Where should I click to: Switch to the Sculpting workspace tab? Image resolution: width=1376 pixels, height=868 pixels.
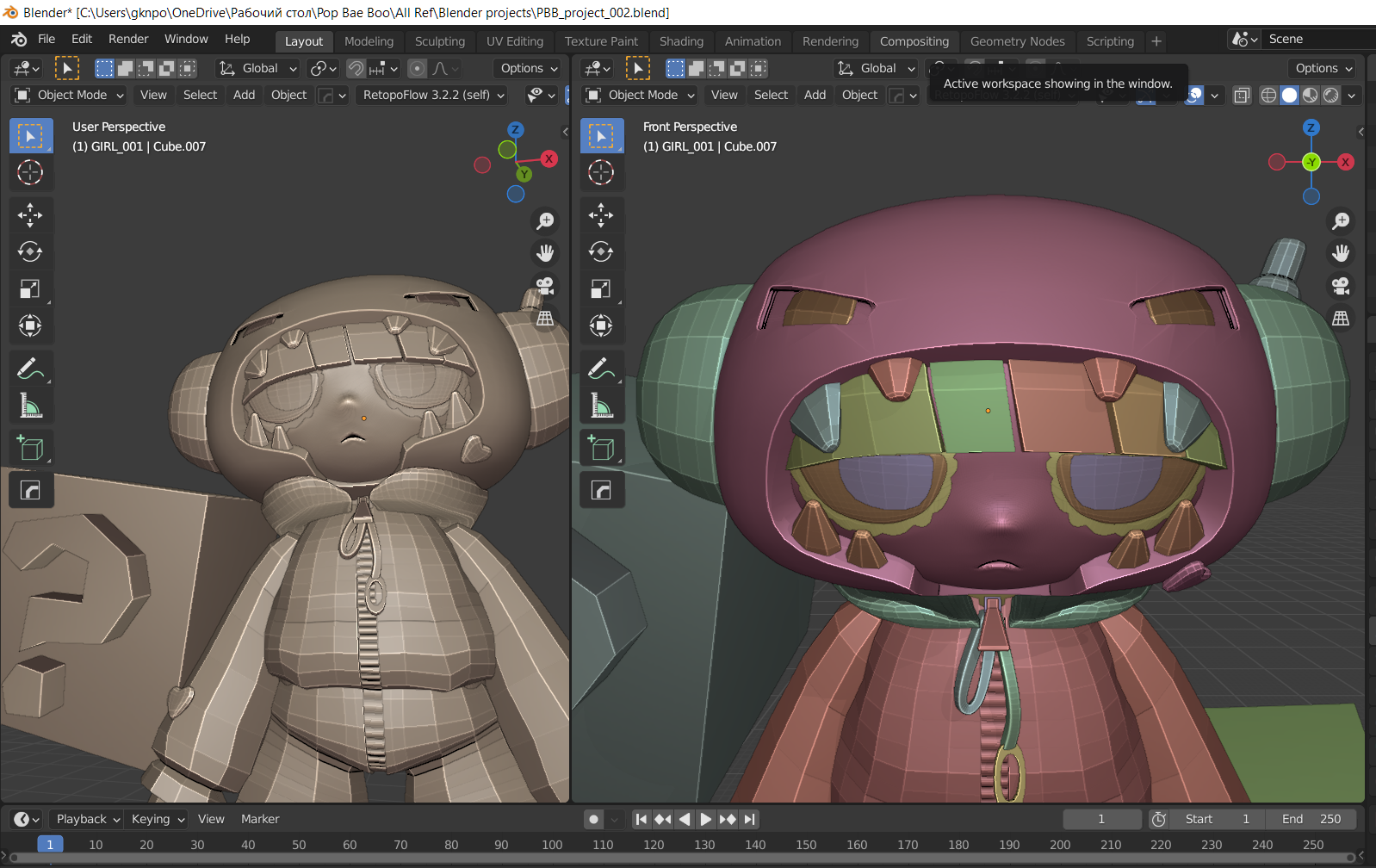pos(439,41)
